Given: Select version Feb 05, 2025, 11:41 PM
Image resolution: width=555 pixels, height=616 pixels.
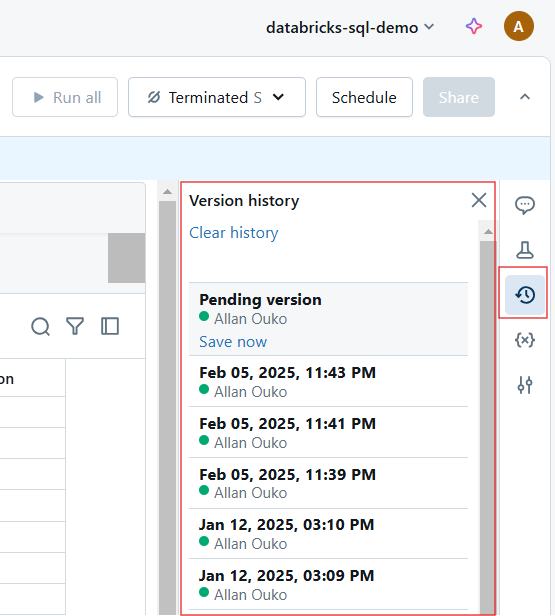Looking at the screenshot, I should point(328,432).
